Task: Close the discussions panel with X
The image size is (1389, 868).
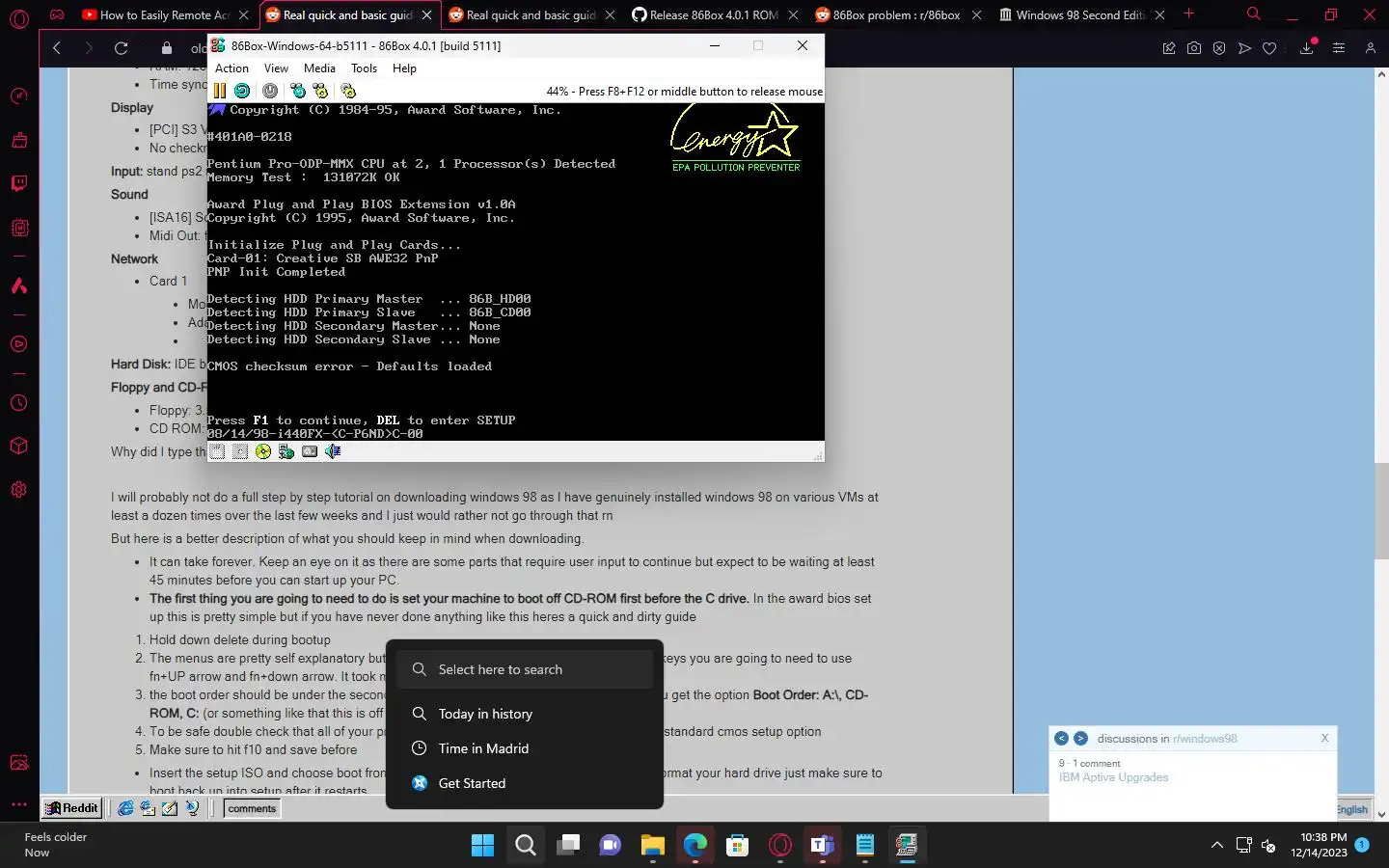Action: point(1324,738)
